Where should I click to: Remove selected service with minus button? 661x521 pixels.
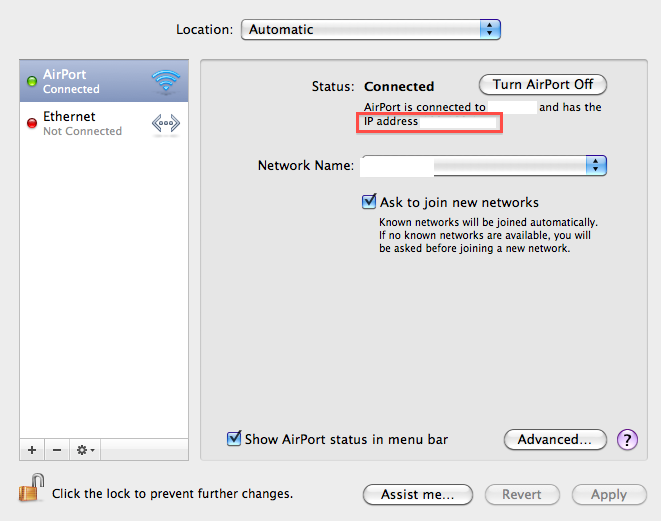[x=57, y=450]
